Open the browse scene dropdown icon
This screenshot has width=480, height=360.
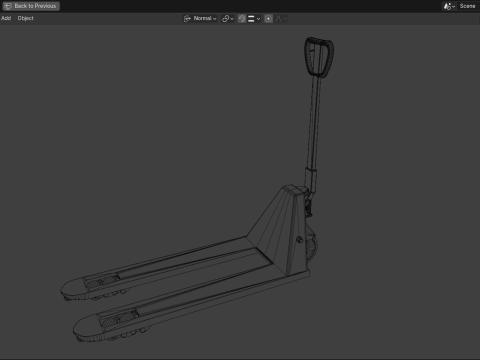click(449, 6)
